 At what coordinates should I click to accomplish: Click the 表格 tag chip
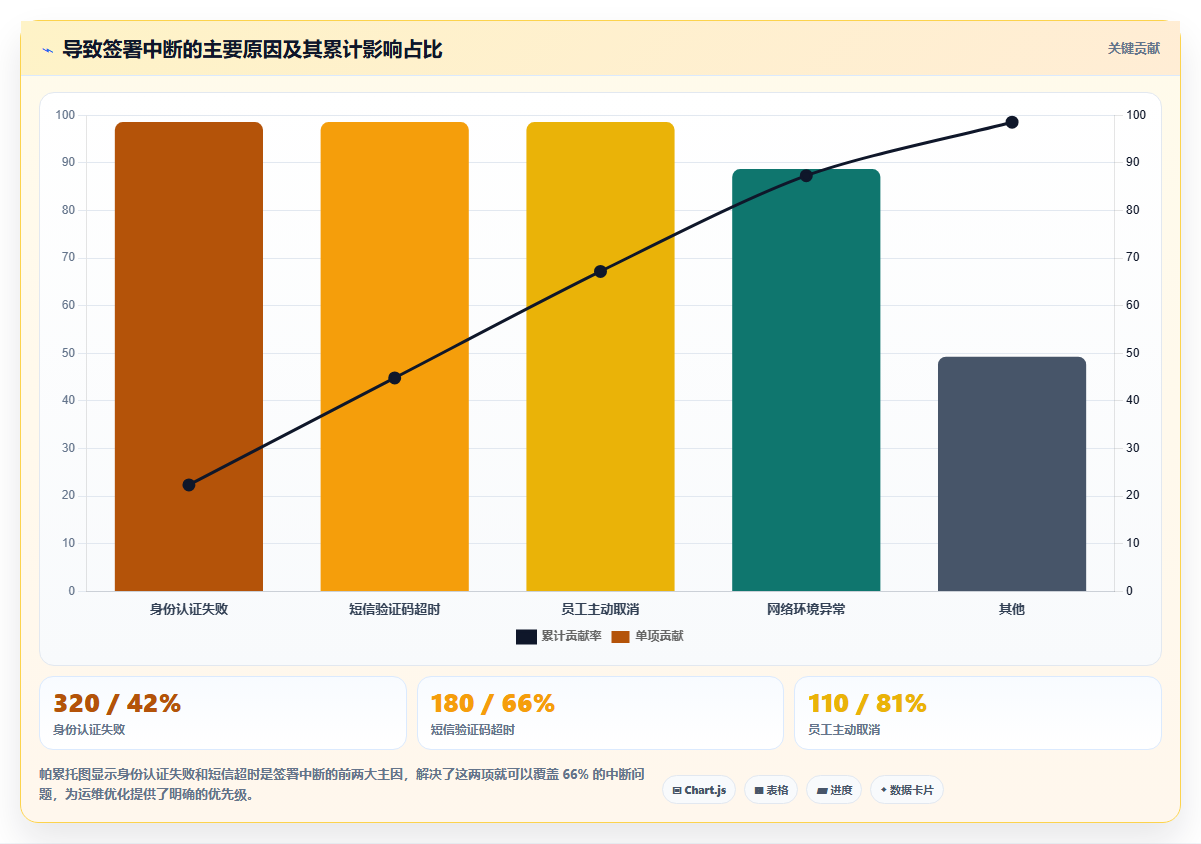pyautogui.click(x=771, y=790)
